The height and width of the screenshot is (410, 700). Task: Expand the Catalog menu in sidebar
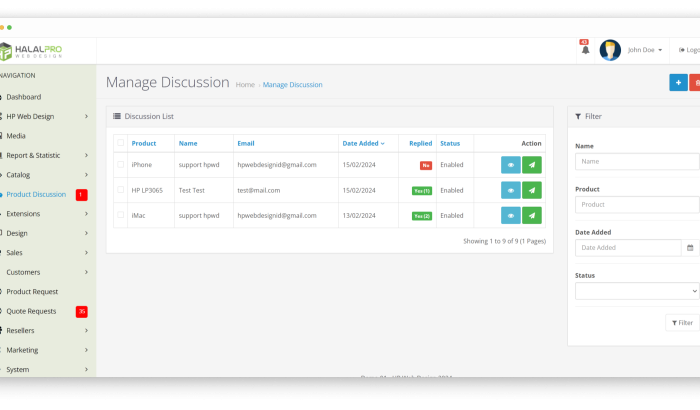(46, 174)
